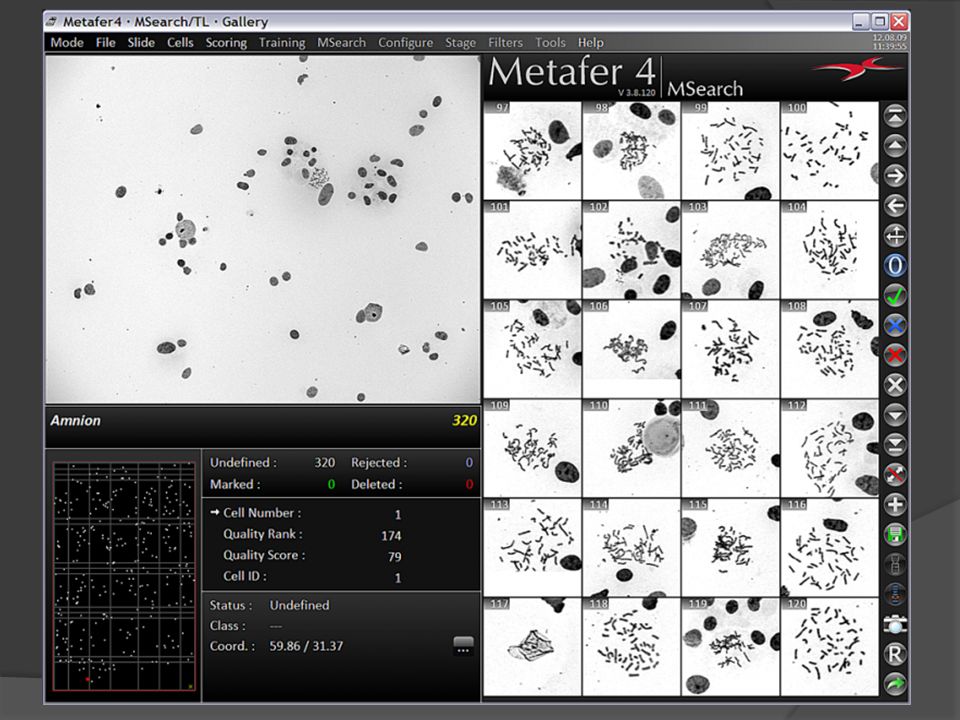Select metaphase thumbnail 109
The width and height of the screenshot is (960, 720).
532,448
